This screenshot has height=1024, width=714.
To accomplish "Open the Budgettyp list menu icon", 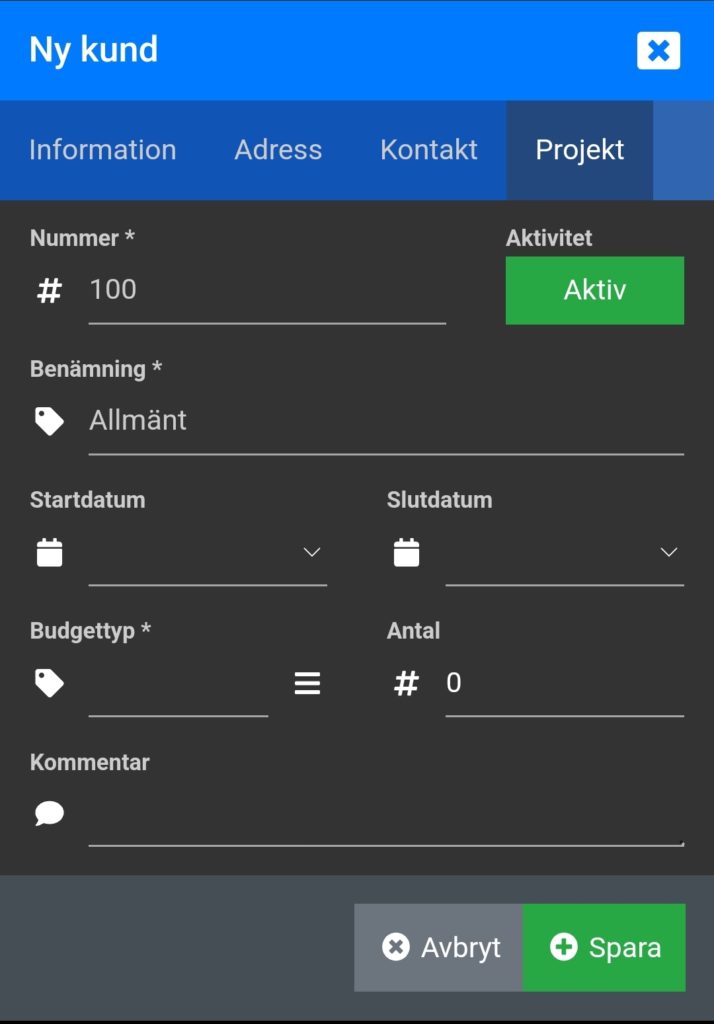I will (307, 684).
